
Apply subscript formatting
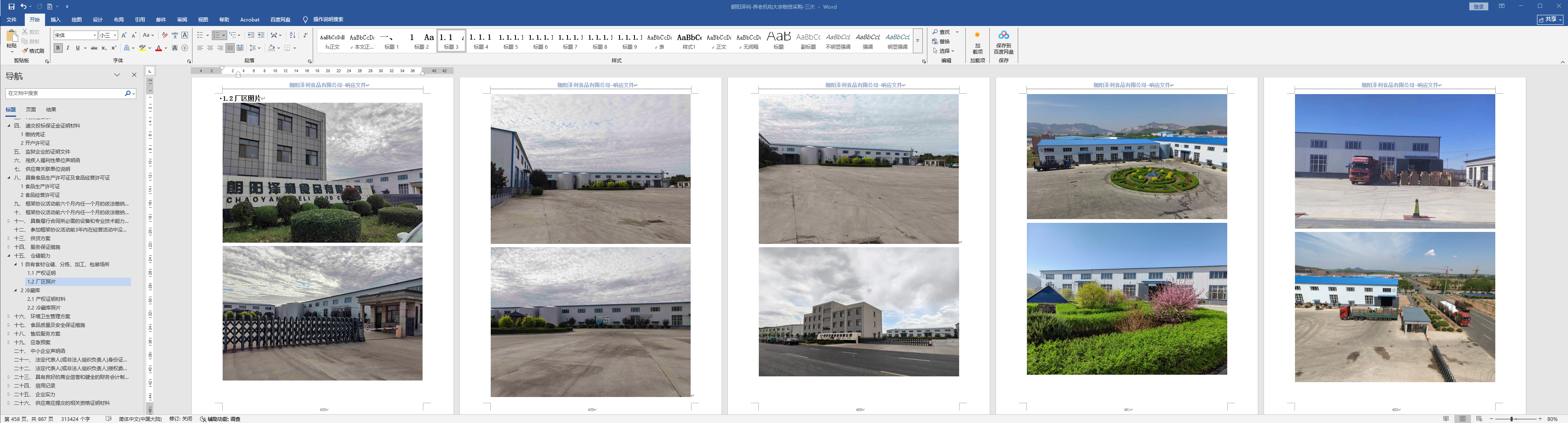(104, 48)
